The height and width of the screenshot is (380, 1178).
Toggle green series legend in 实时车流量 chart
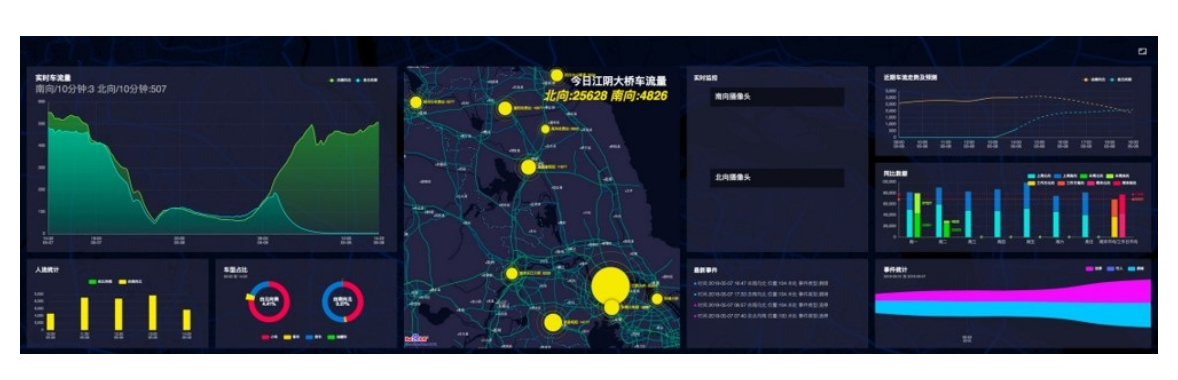[340, 80]
